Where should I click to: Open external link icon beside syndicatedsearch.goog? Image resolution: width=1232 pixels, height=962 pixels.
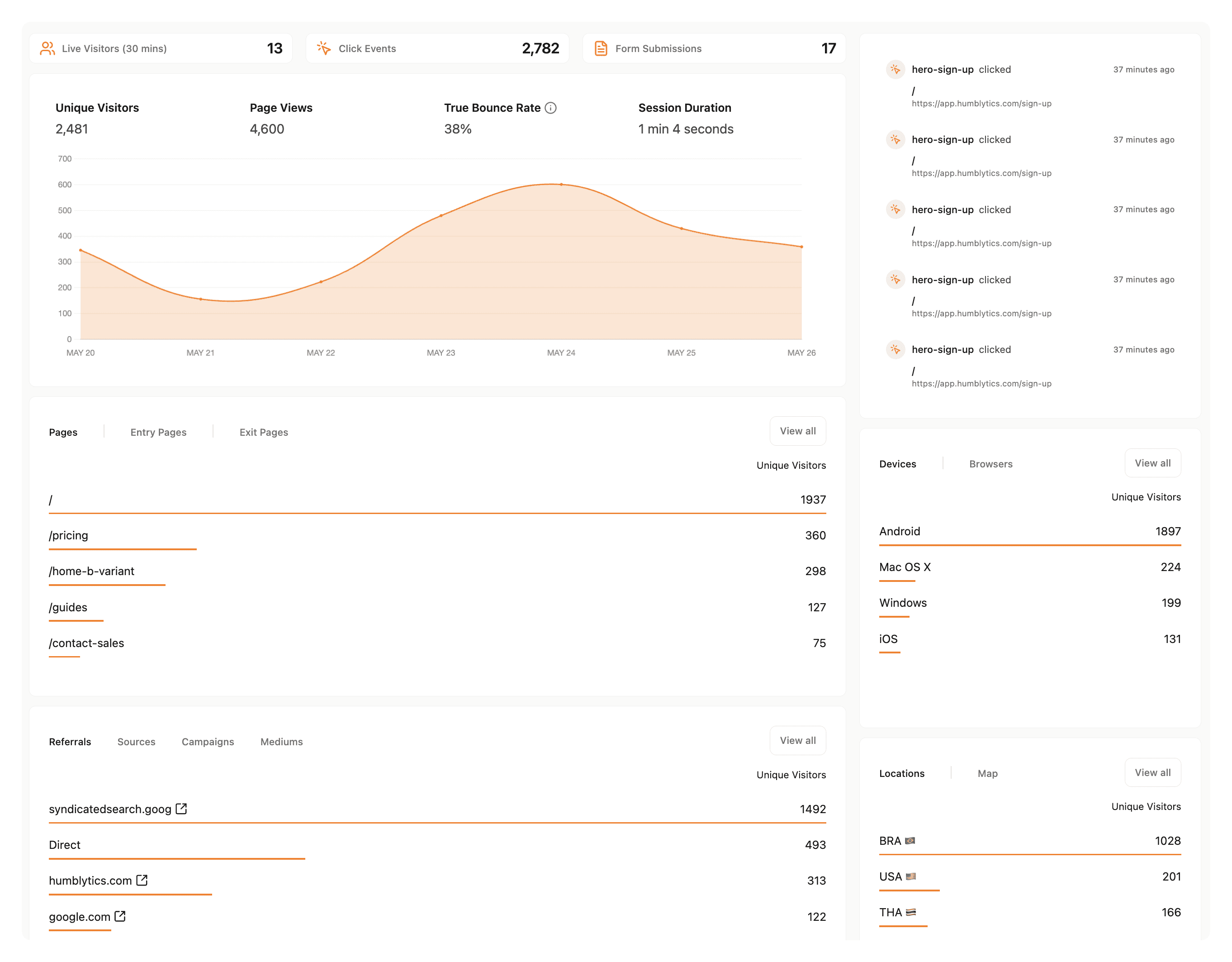(x=181, y=809)
